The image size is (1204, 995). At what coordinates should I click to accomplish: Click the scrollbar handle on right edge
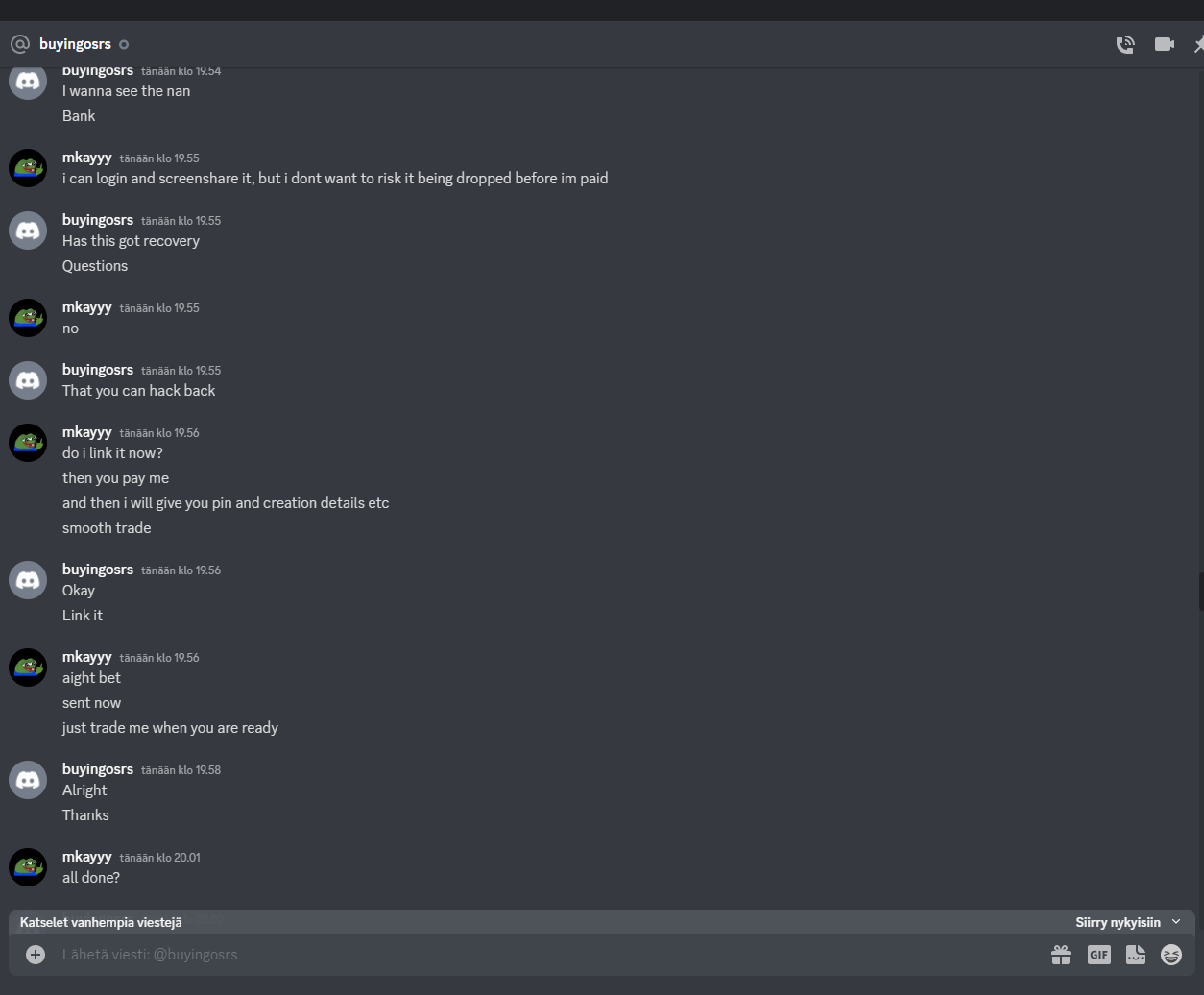tap(1201, 592)
